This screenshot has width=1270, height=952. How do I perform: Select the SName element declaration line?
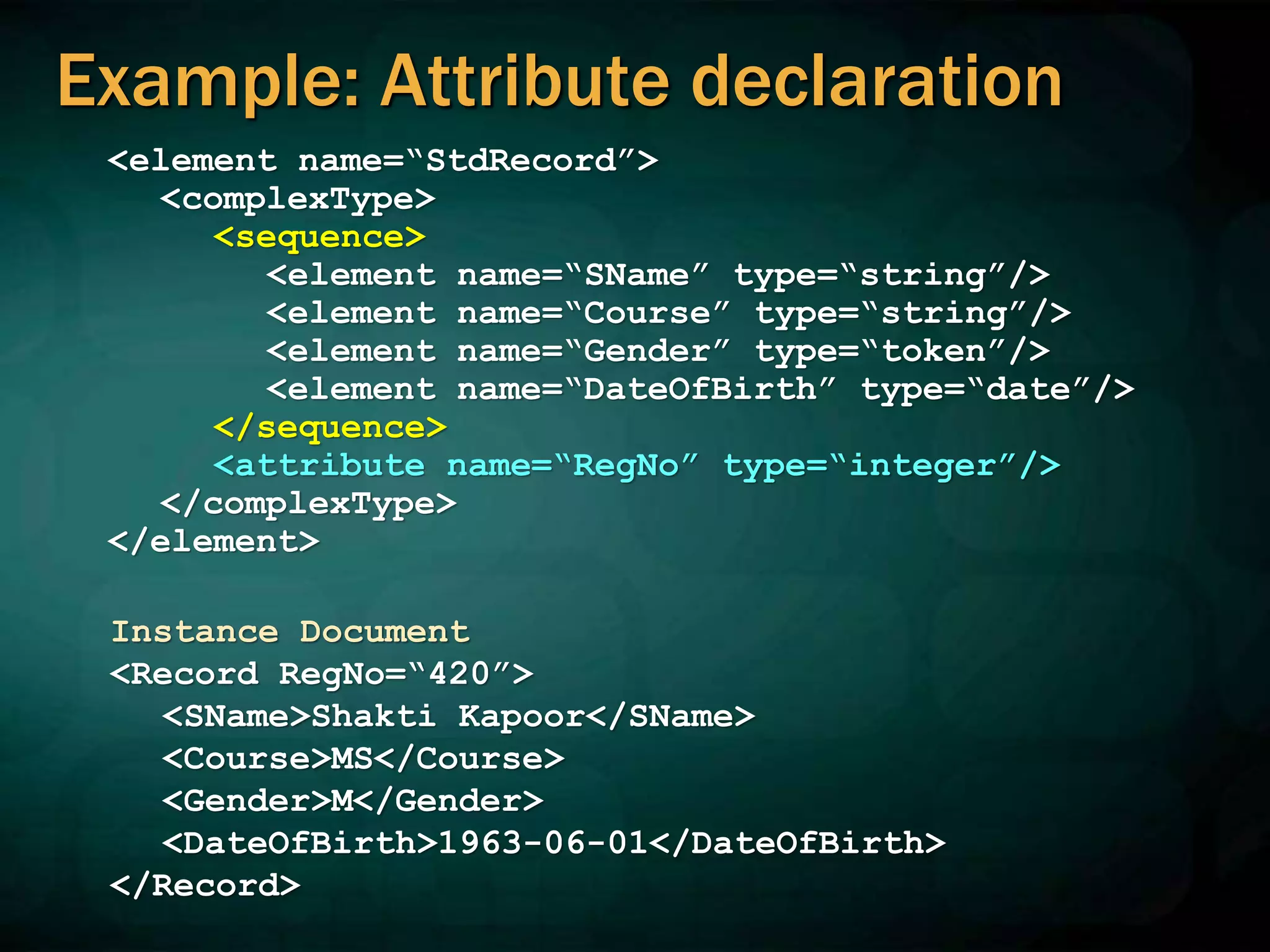(x=658, y=275)
